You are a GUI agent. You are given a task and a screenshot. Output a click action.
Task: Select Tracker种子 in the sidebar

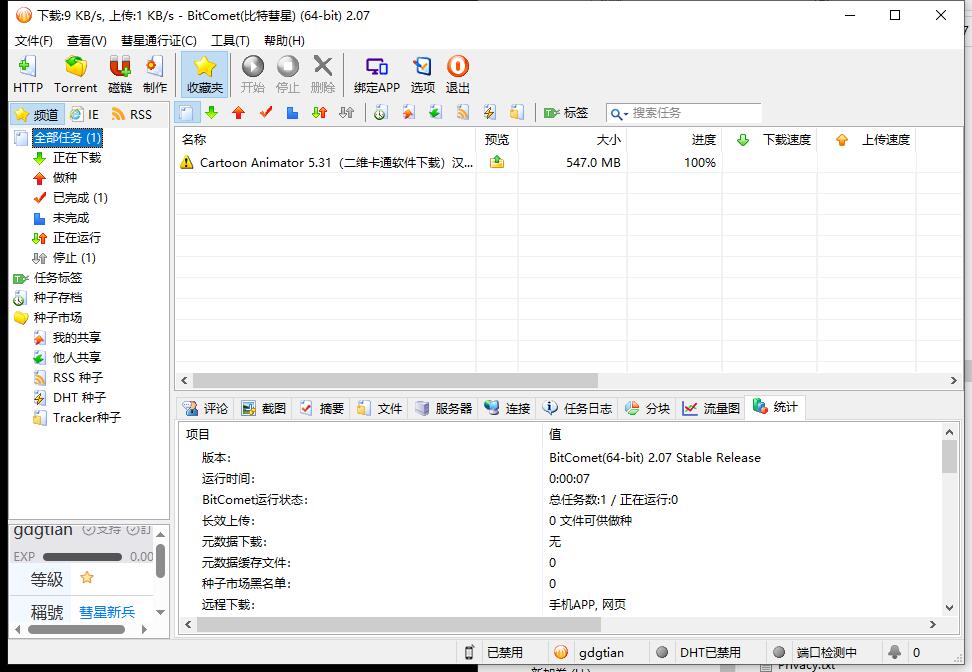(86, 417)
